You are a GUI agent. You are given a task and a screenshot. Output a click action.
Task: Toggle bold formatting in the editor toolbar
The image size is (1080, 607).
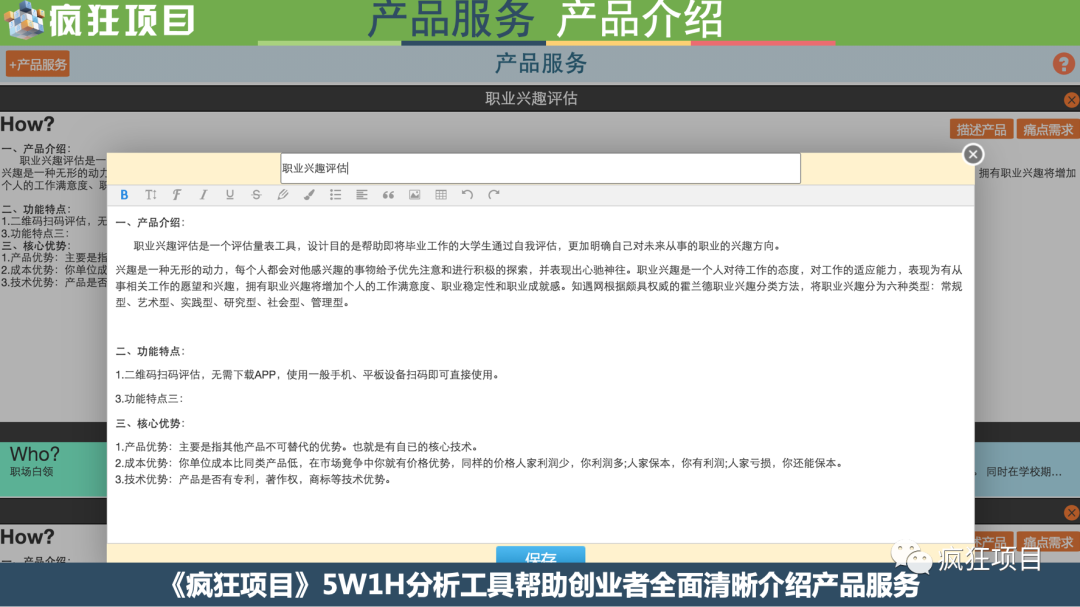[x=124, y=195]
